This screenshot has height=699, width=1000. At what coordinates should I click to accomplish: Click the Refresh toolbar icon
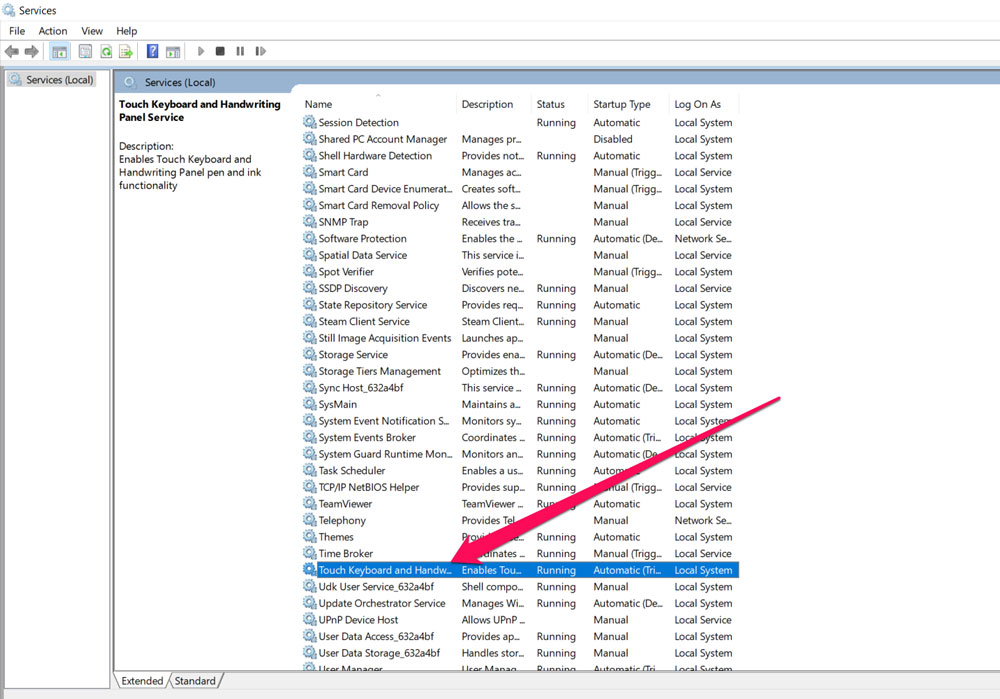[x=106, y=51]
